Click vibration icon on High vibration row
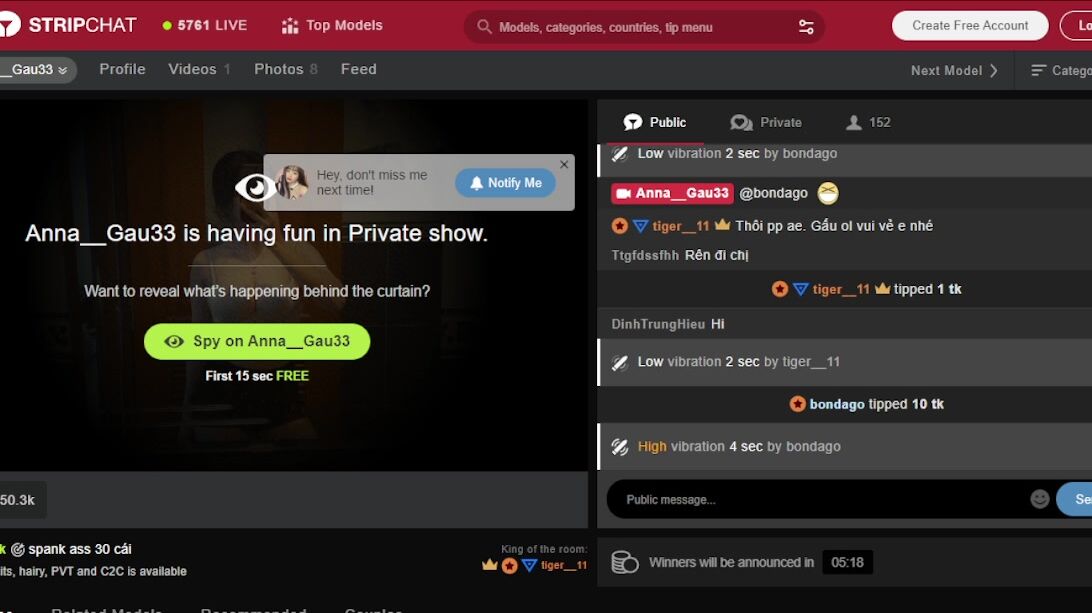 click(620, 447)
